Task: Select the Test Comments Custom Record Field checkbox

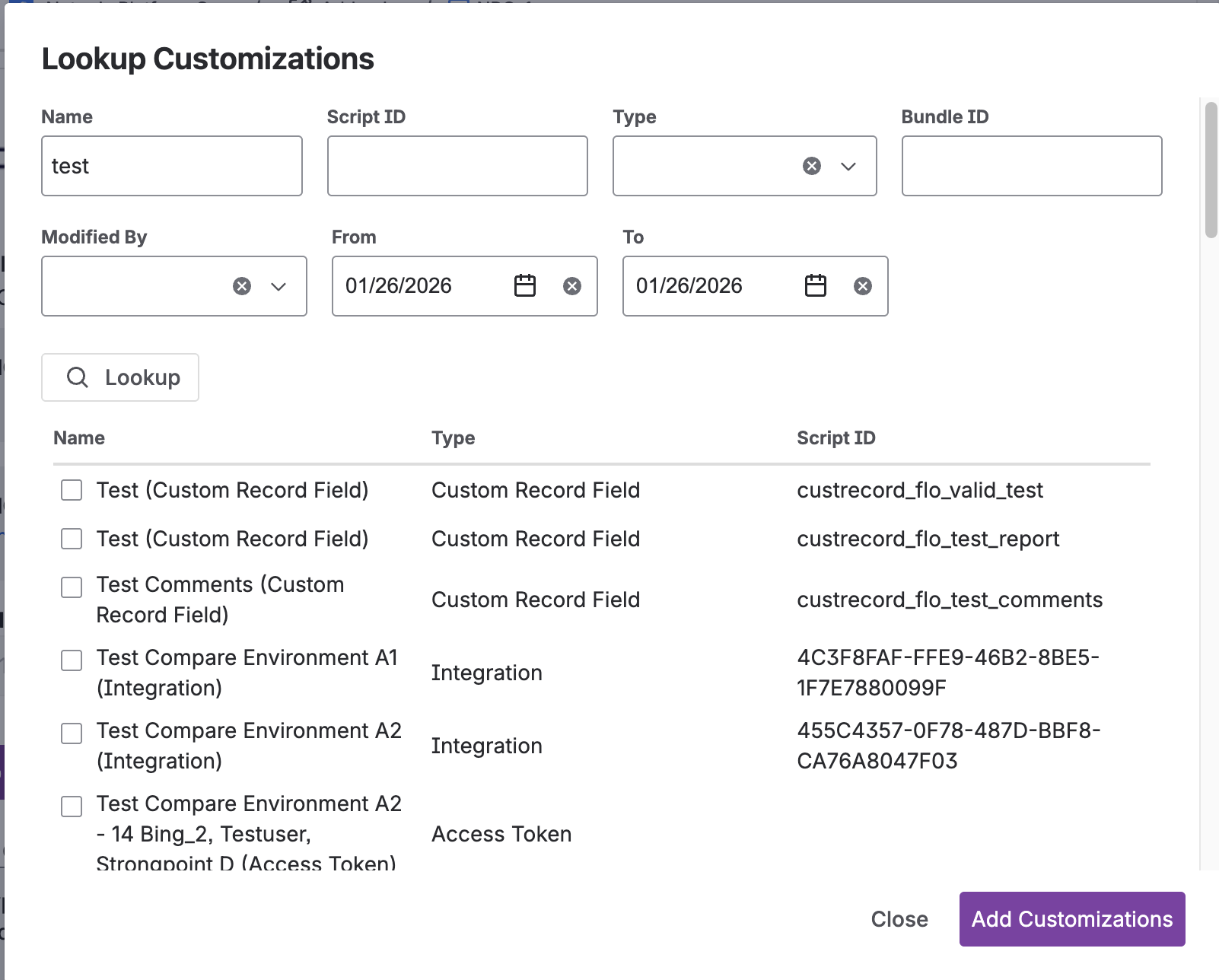Action: coord(71,587)
